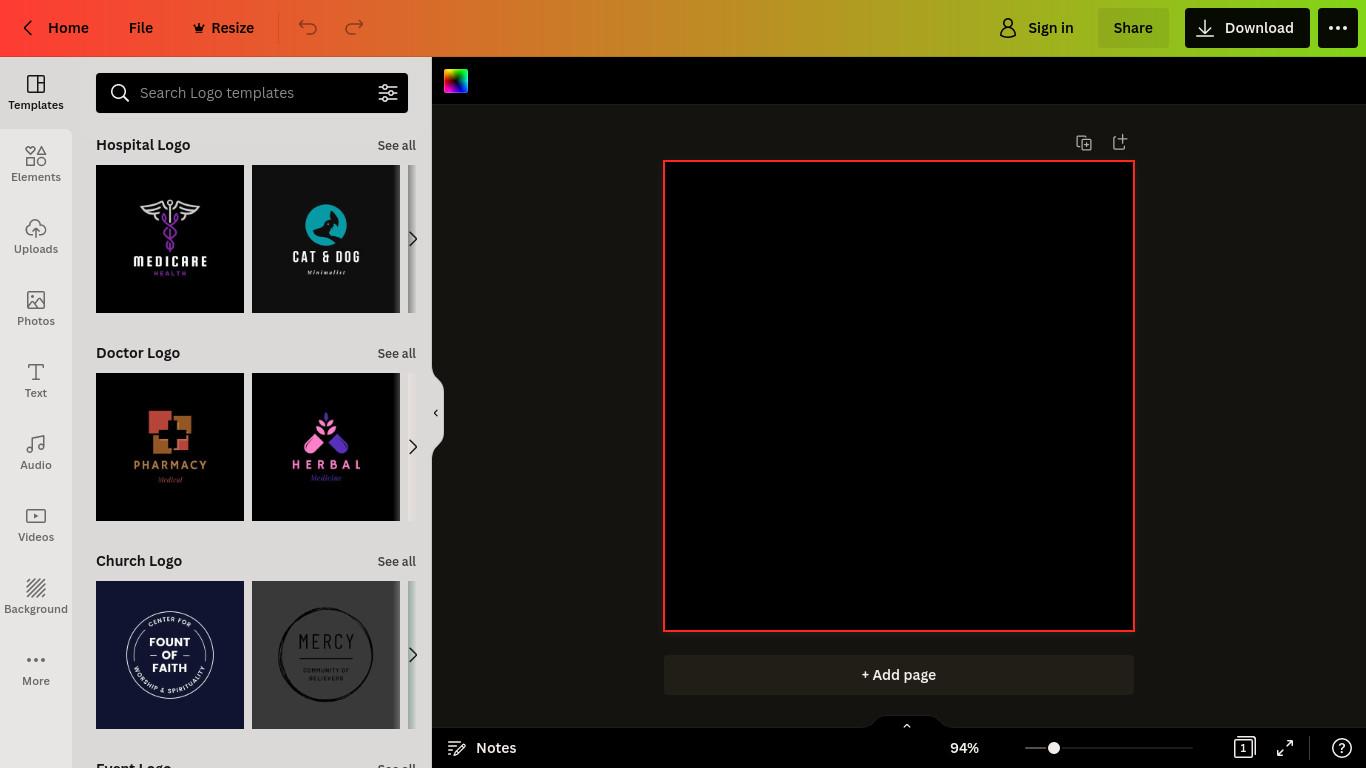
Task: Select the Medicare Health logo template
Action: [x=170, y=239]
